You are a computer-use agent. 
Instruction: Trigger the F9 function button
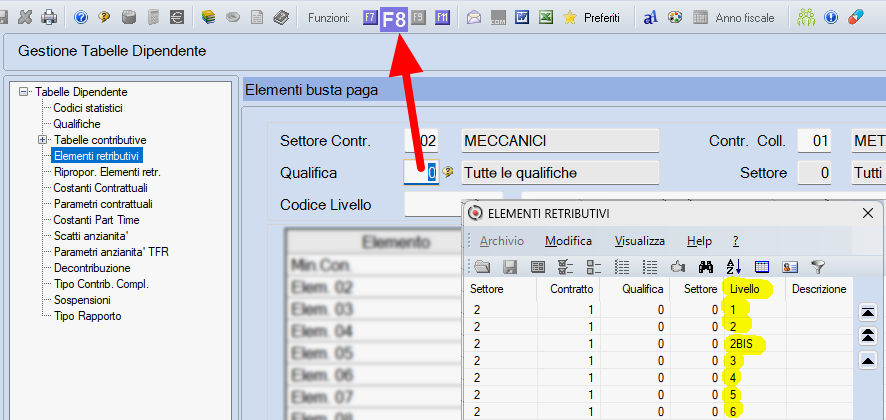tap(418, 18)
